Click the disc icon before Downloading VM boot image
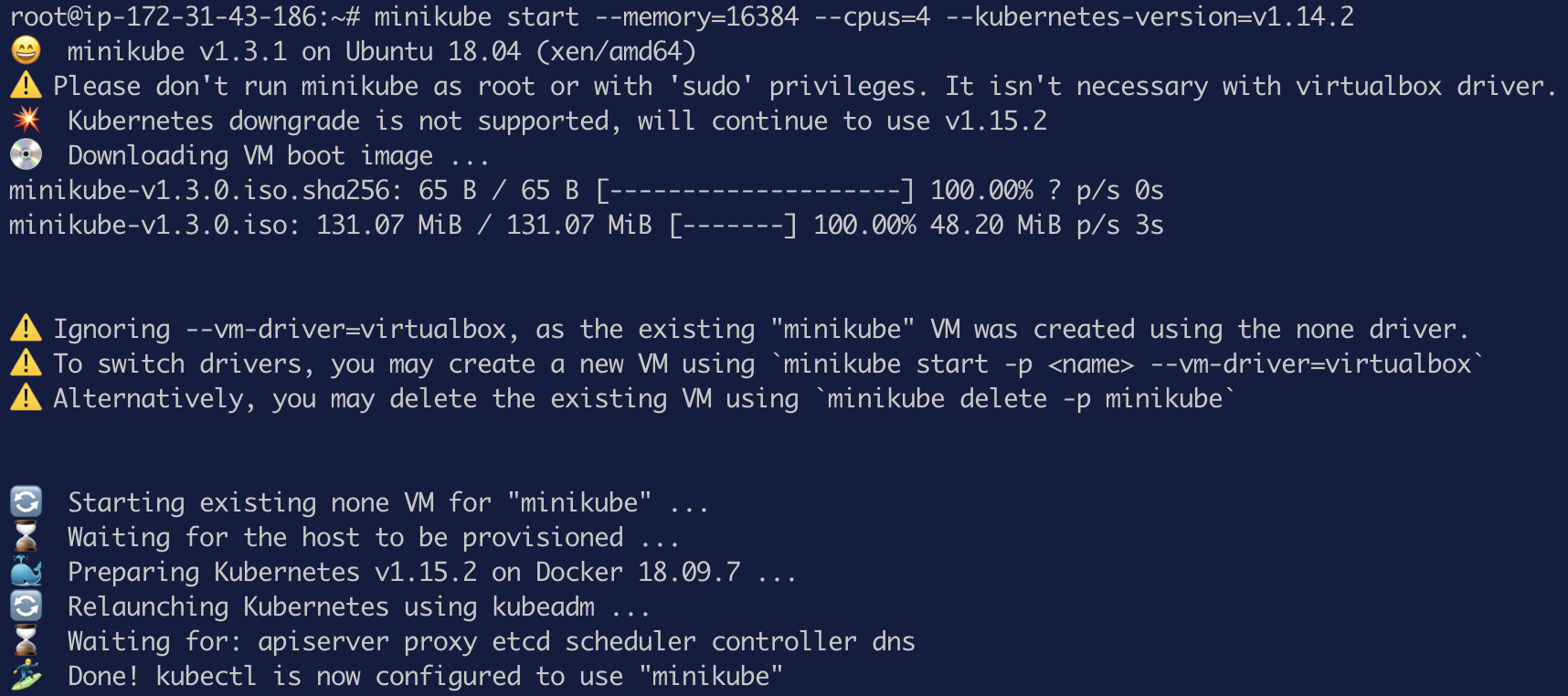Screen dimensions: 1568x696 click(26, 155)
